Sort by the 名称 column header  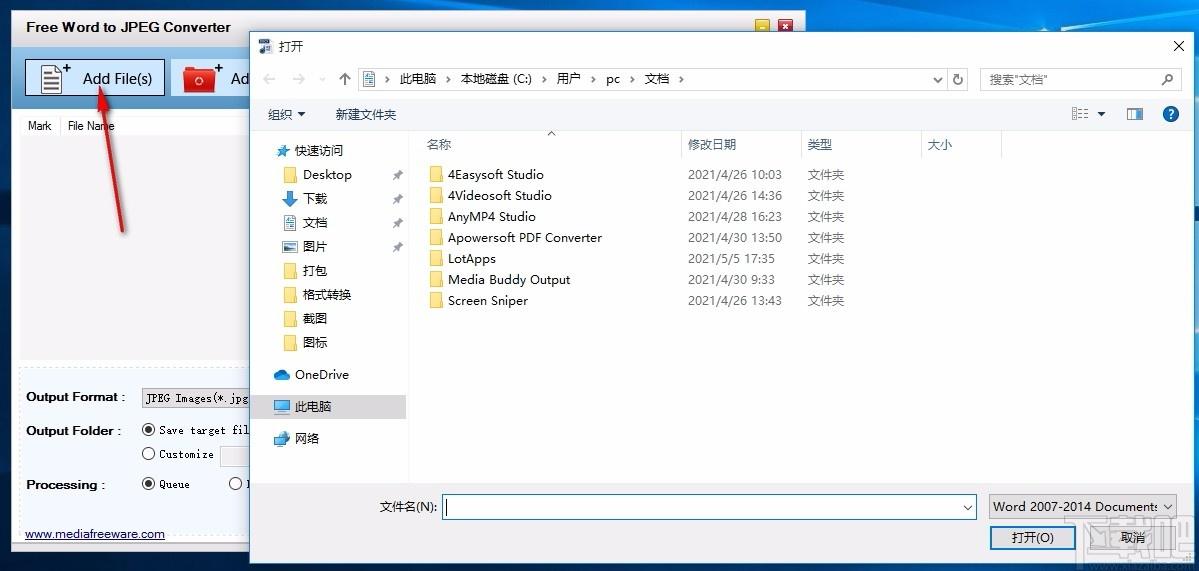439,144
